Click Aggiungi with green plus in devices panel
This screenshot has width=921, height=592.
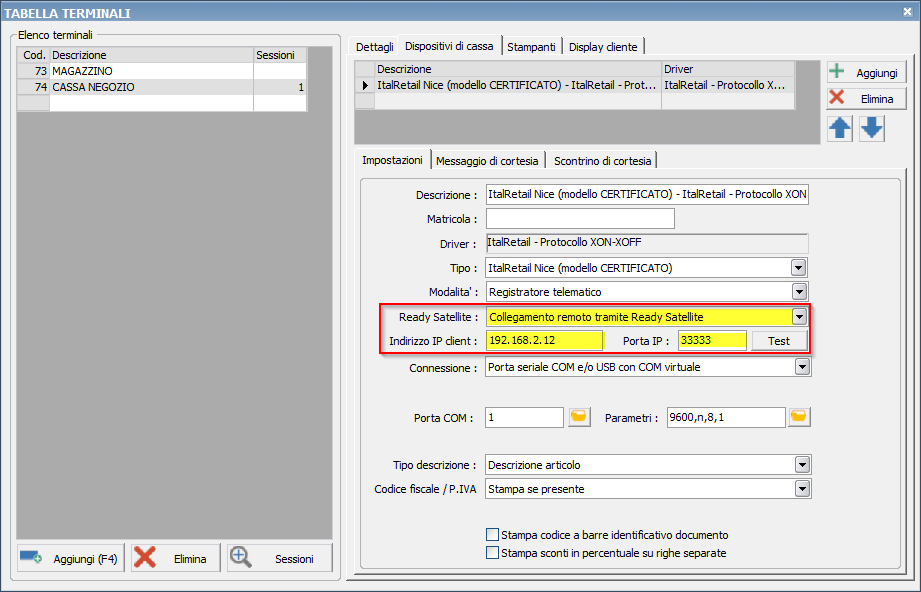coord(866,73)
